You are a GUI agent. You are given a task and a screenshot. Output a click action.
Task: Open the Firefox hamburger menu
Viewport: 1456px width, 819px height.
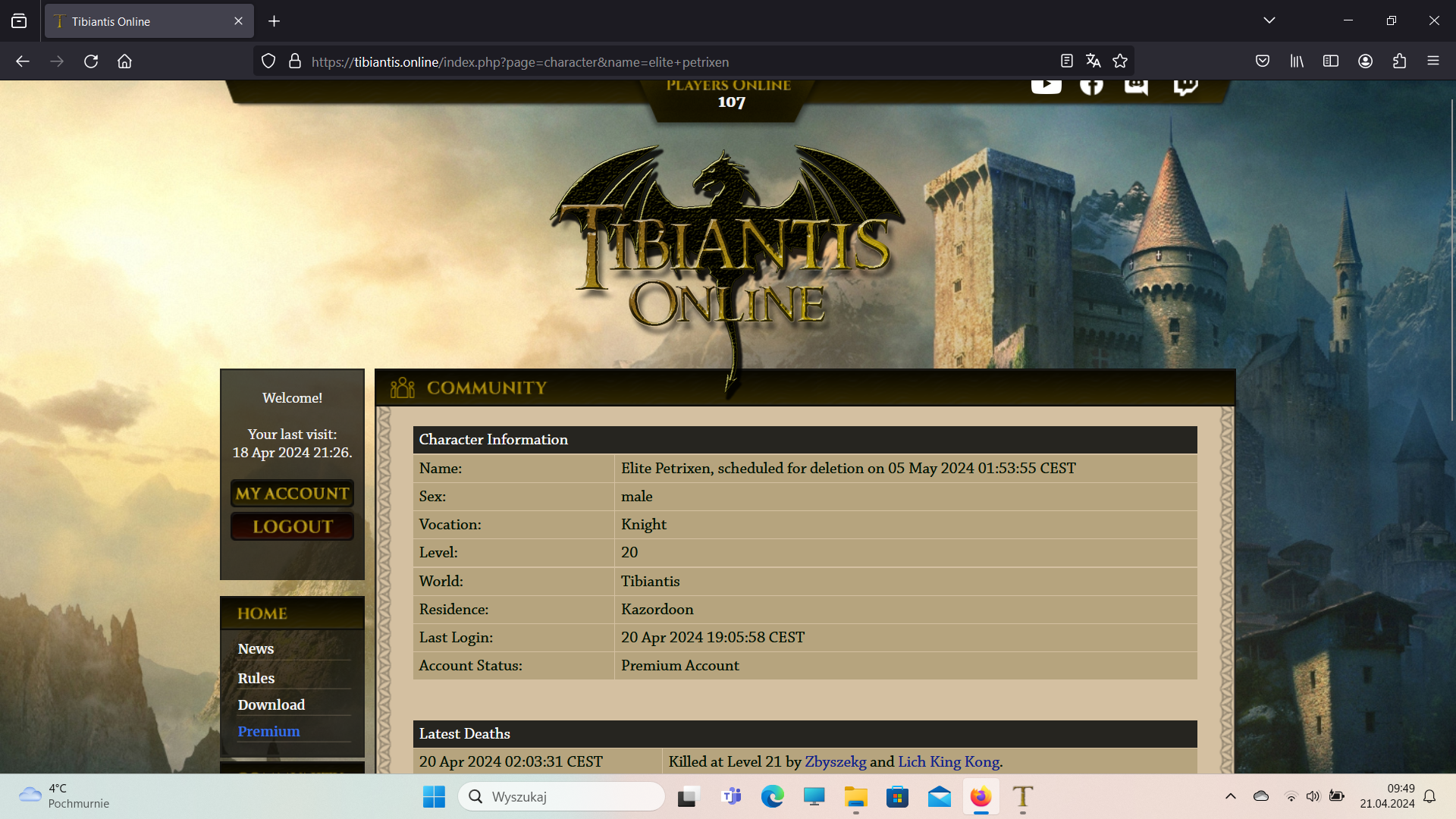coord(1432,61)
